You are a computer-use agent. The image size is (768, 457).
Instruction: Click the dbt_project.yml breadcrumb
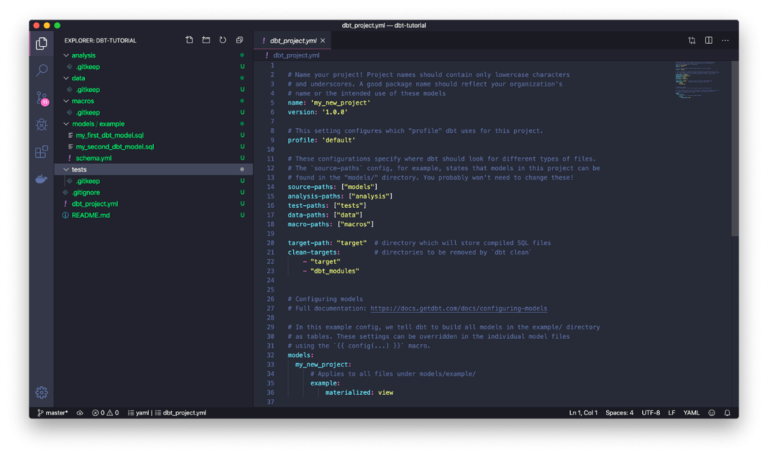[x=296, y=55]
